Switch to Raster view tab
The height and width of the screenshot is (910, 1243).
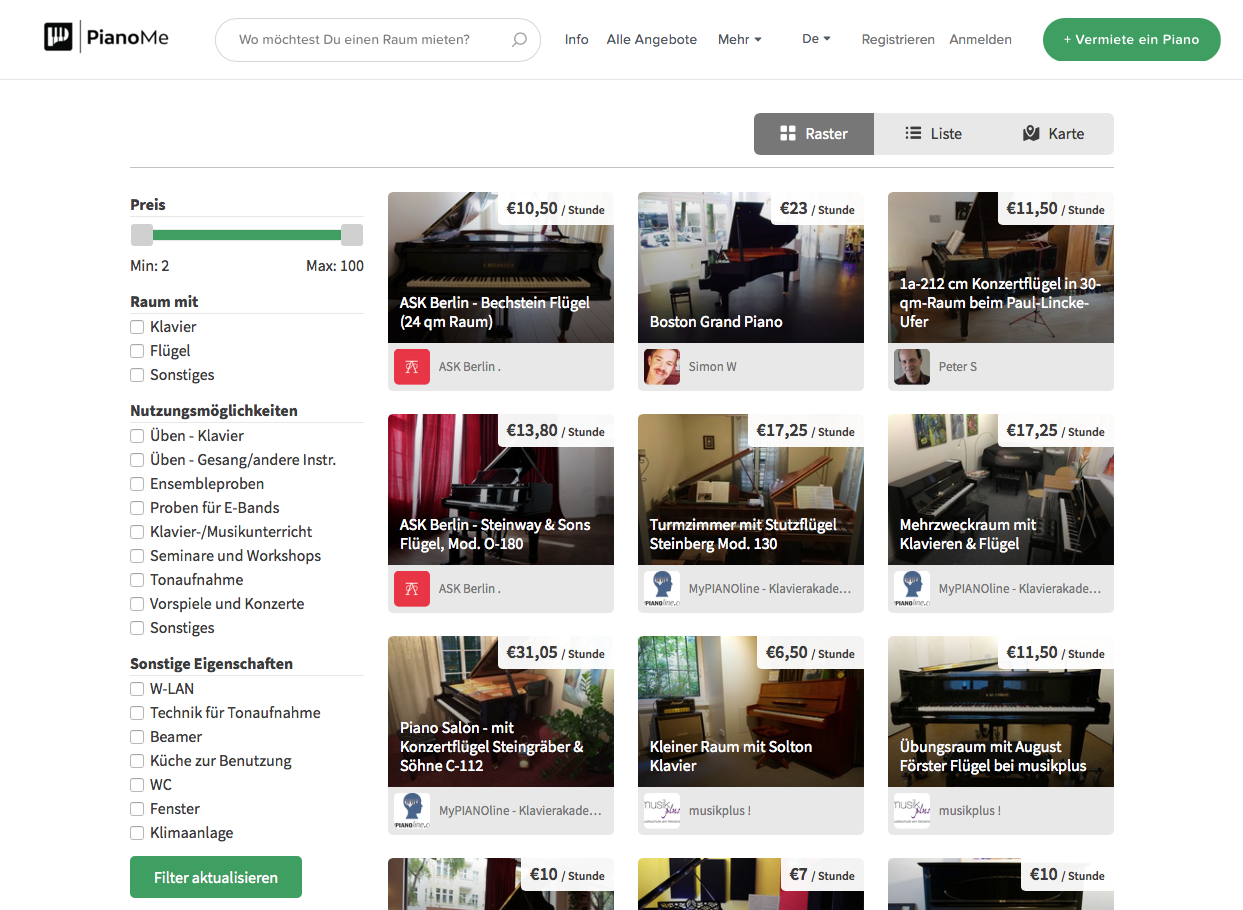pos(814,134)
